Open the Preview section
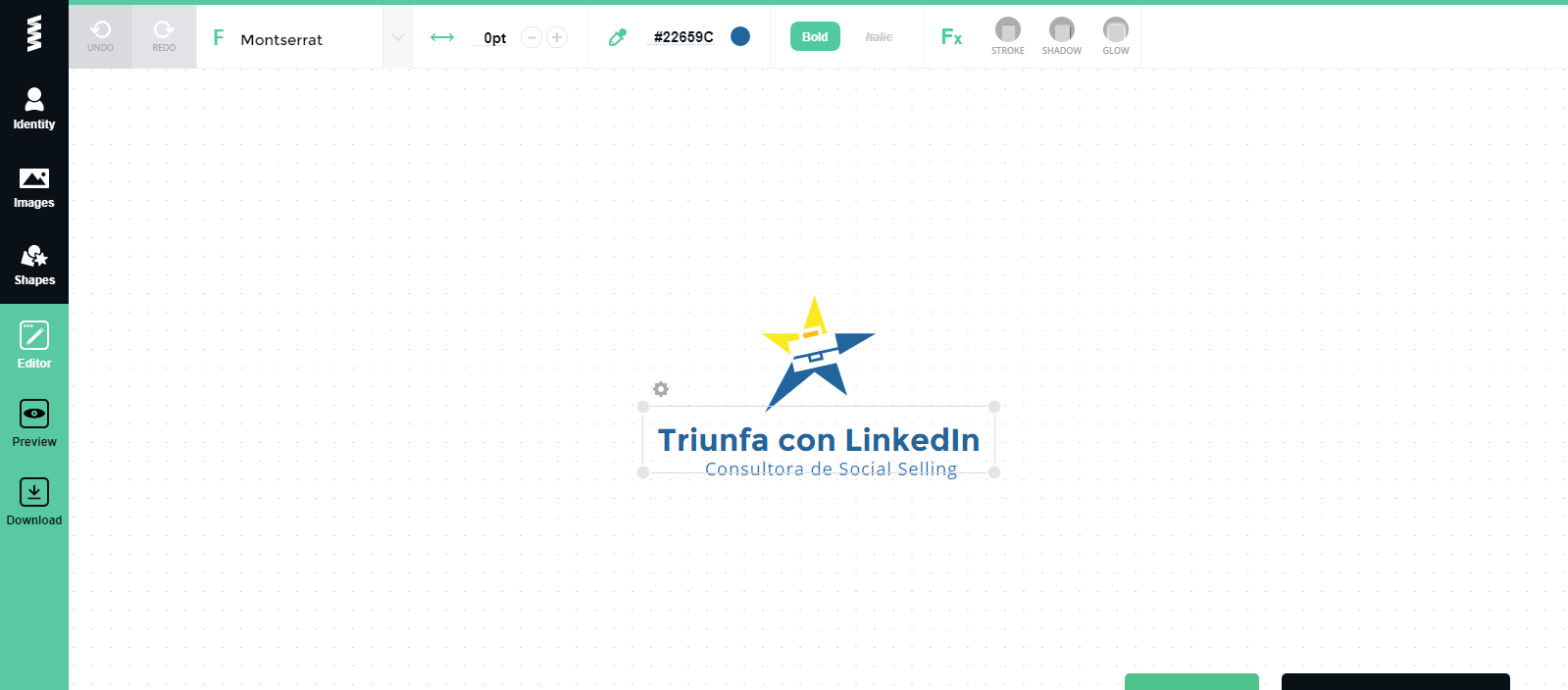The height and width of the screenshot is (690, 1568). (x=34, y=423)
